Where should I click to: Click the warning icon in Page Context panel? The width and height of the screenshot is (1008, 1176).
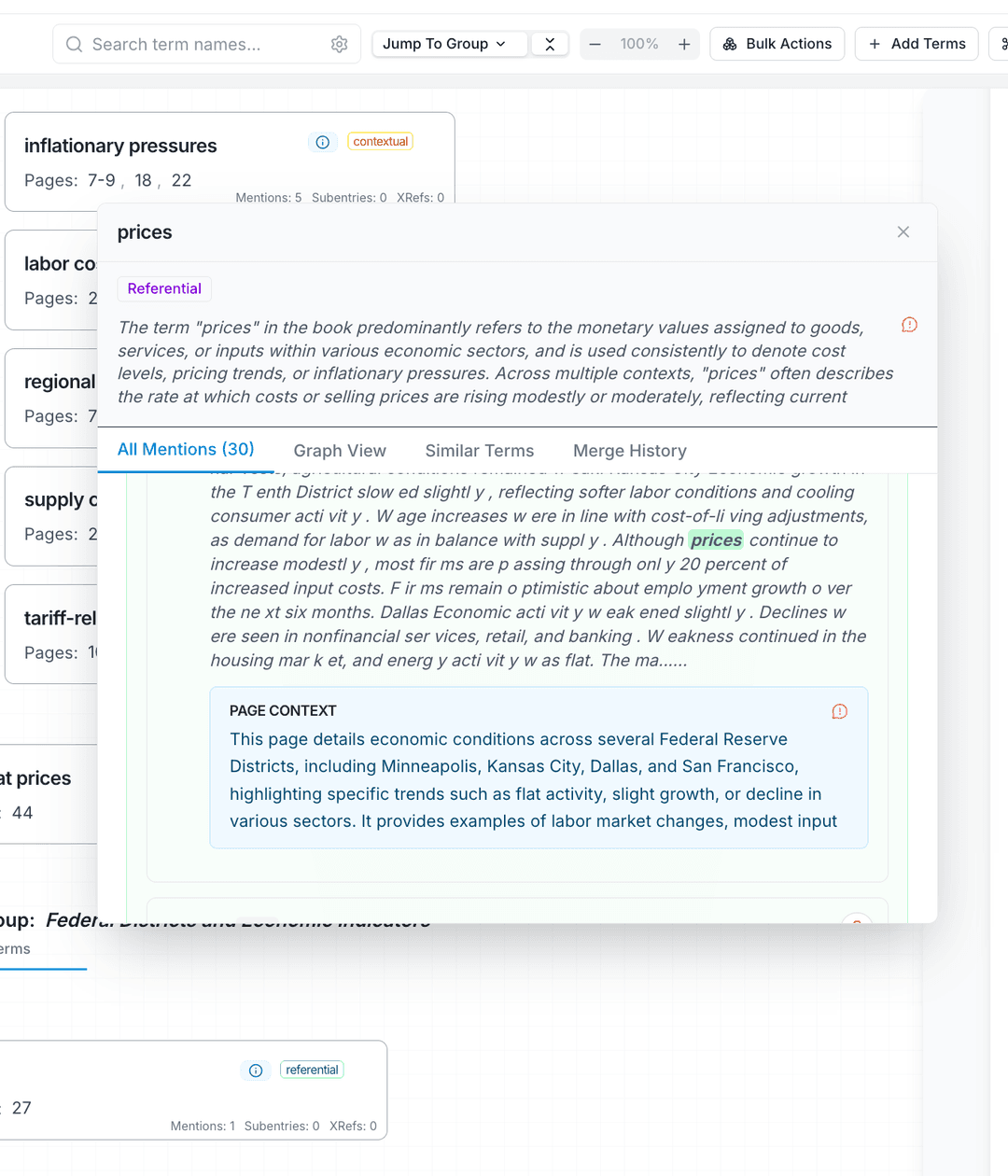(x=839, y=711)
